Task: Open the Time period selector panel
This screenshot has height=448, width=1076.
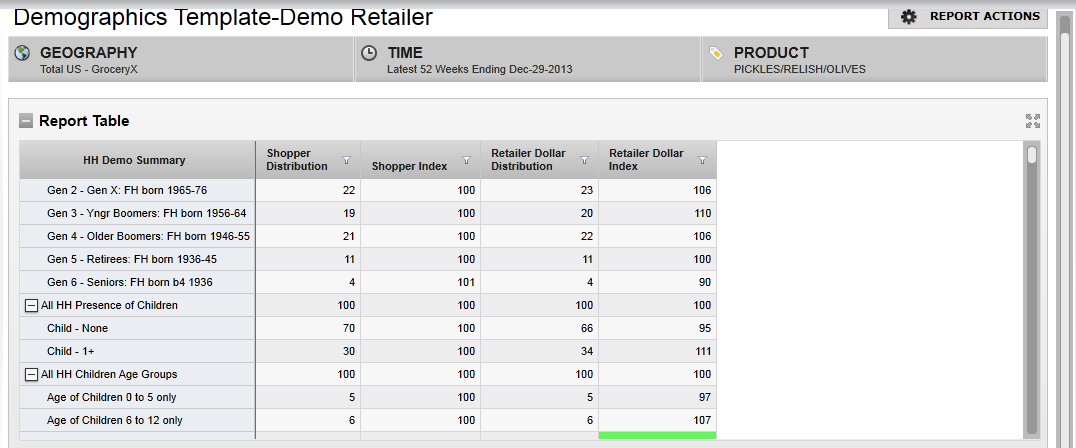Action: pyautogui.click(x=527, y=60)
